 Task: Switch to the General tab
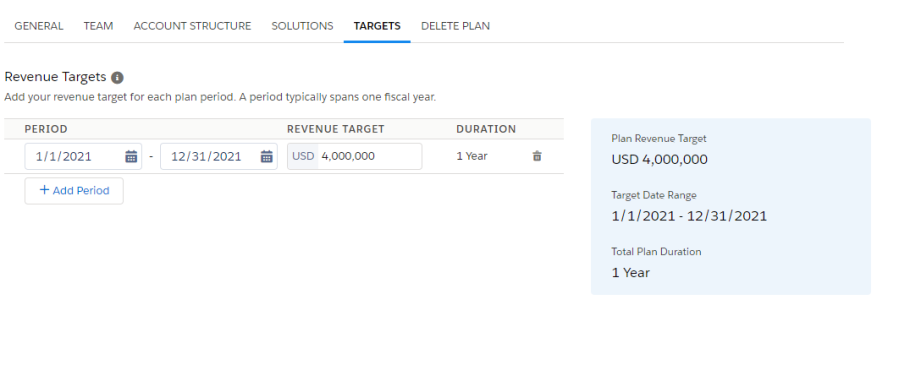click(39, 26)
